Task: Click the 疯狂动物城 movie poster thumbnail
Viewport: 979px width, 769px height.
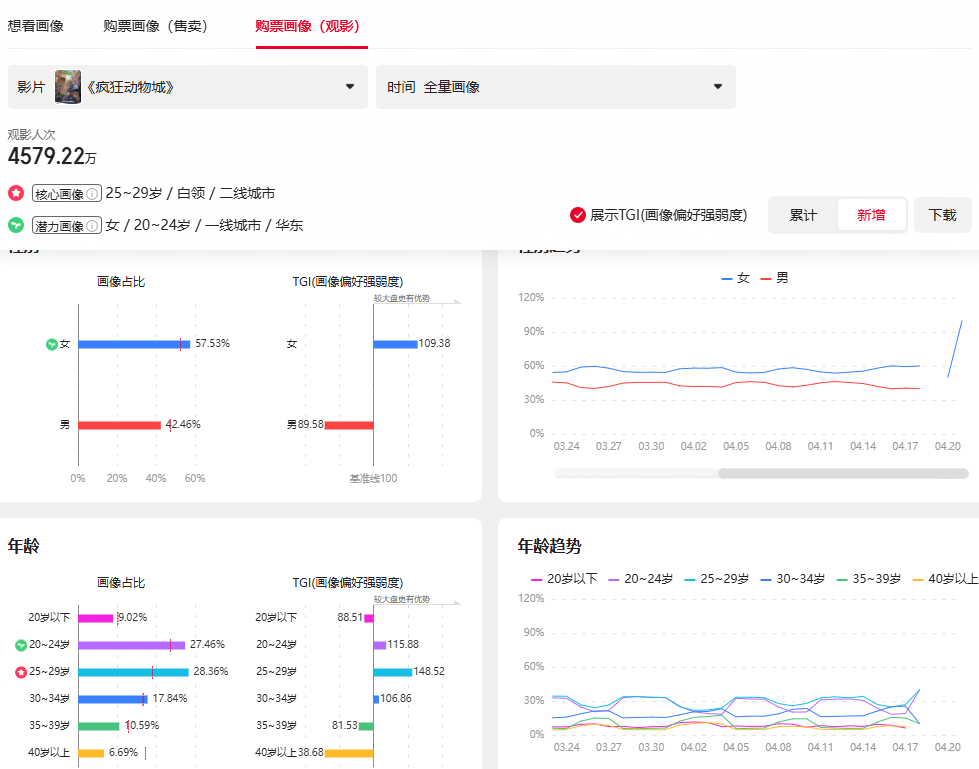Action: 68,87
